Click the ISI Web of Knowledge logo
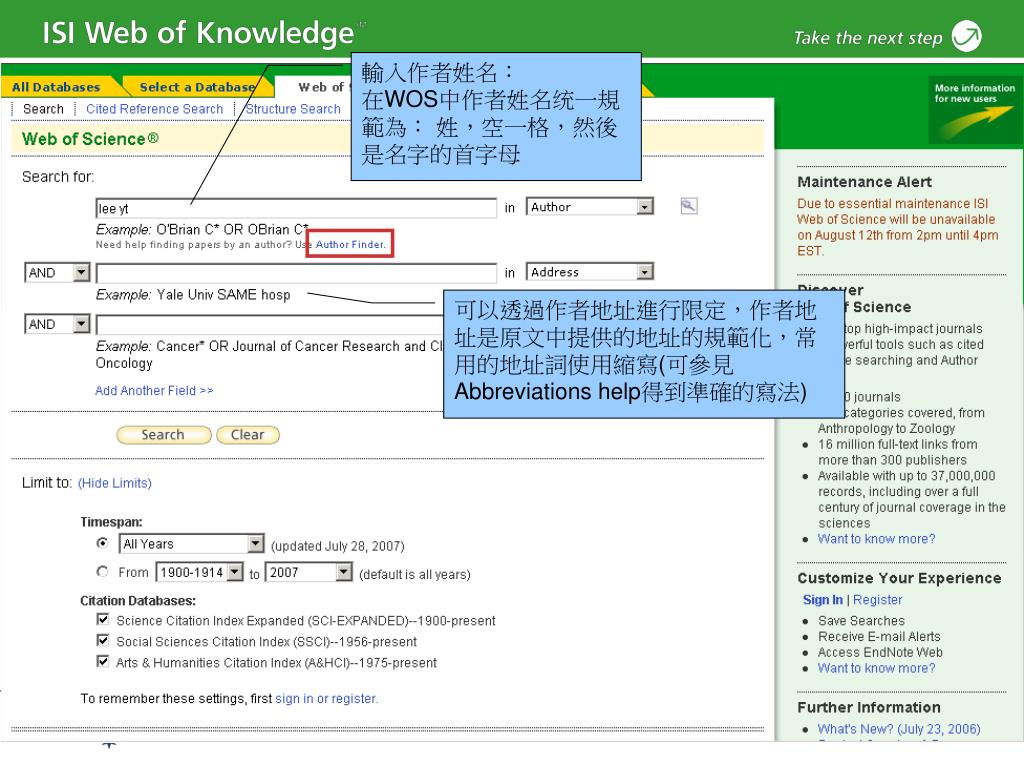This screenshot has height=768, width=1024. click(x=199, y=33)
